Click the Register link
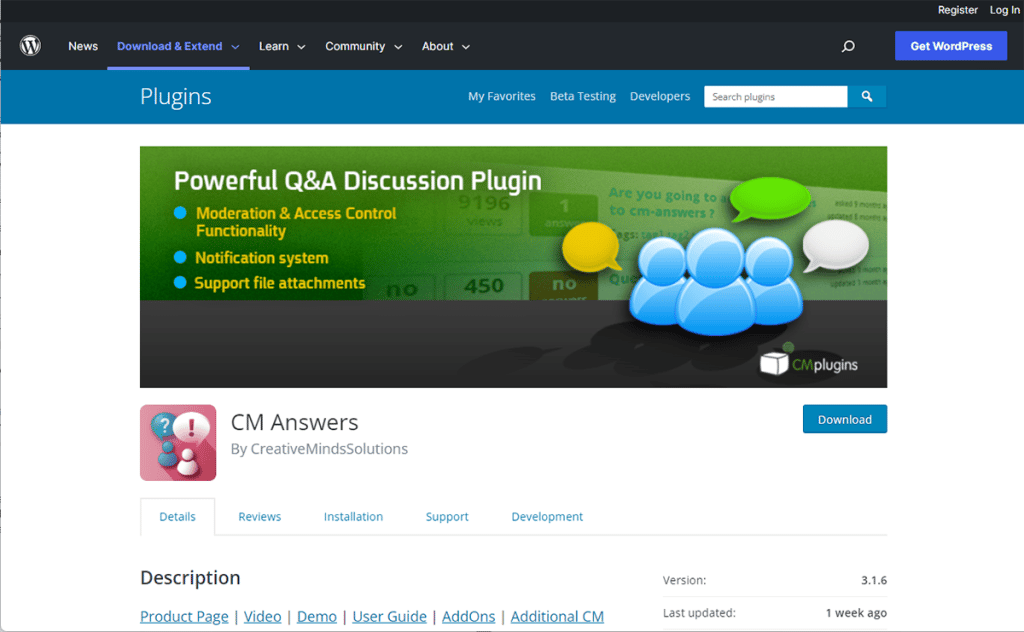Image resolution: width=1024 pixels, height=632 pixels. 957,10
